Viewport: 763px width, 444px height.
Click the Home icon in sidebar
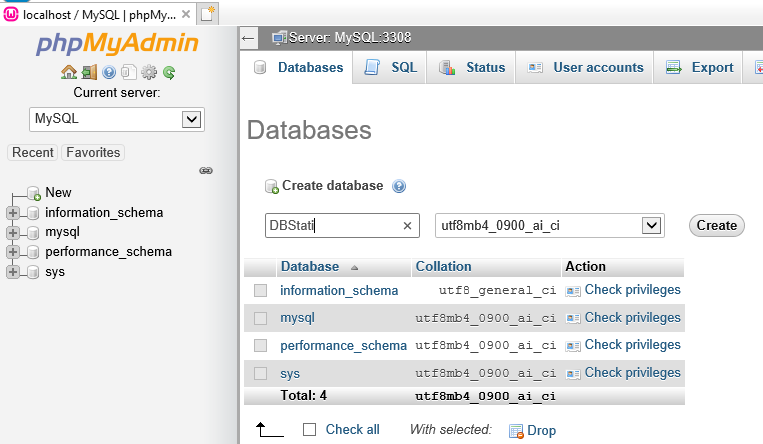click(68, 72)
